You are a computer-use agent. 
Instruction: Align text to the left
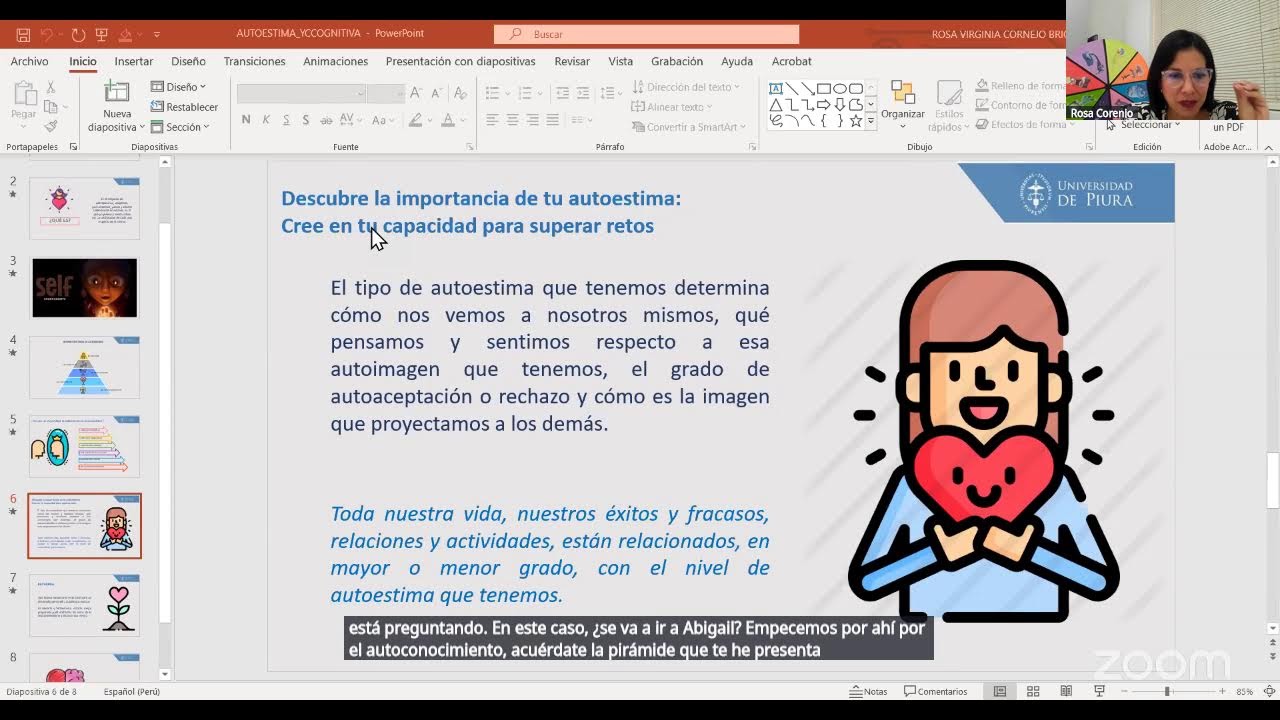pos(492,120)
